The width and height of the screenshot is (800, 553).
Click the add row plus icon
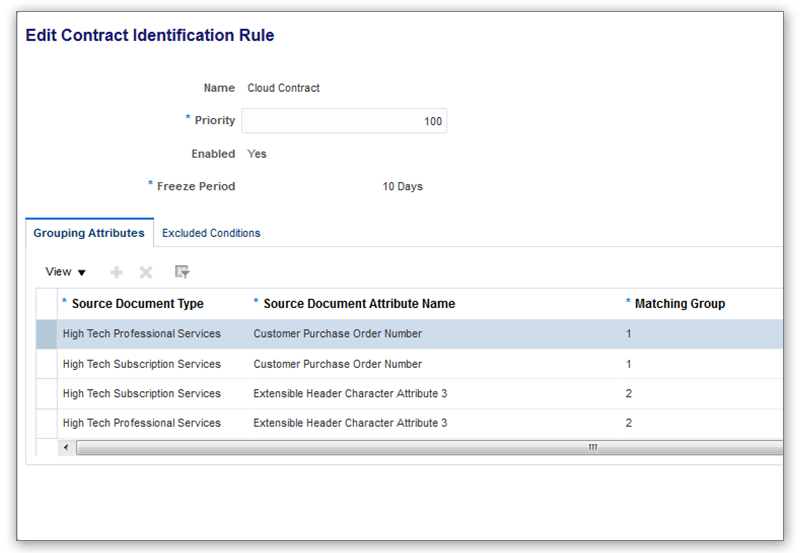pyautogui.click(x=117, y=272)
